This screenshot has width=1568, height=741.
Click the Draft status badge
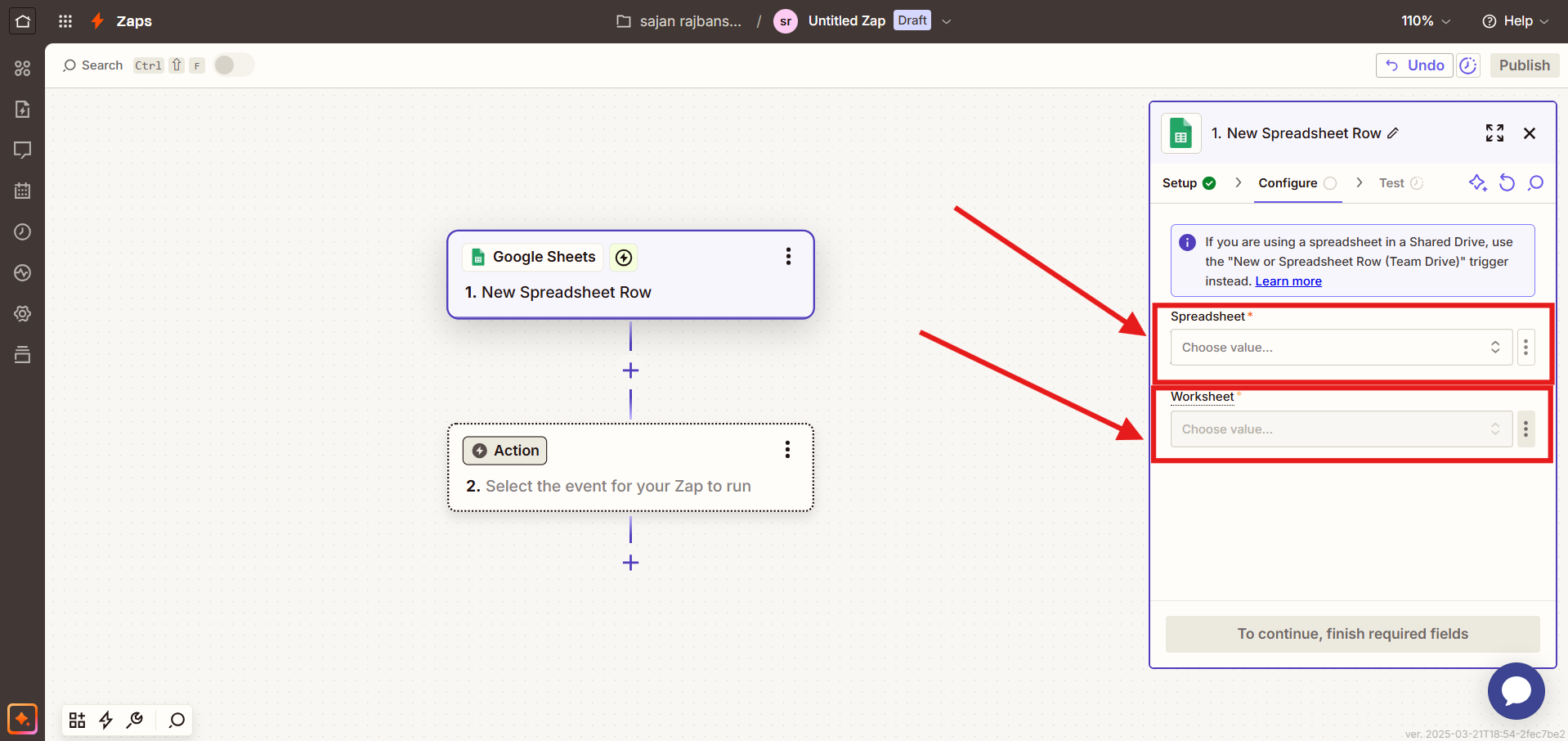(x=912, y=20)
